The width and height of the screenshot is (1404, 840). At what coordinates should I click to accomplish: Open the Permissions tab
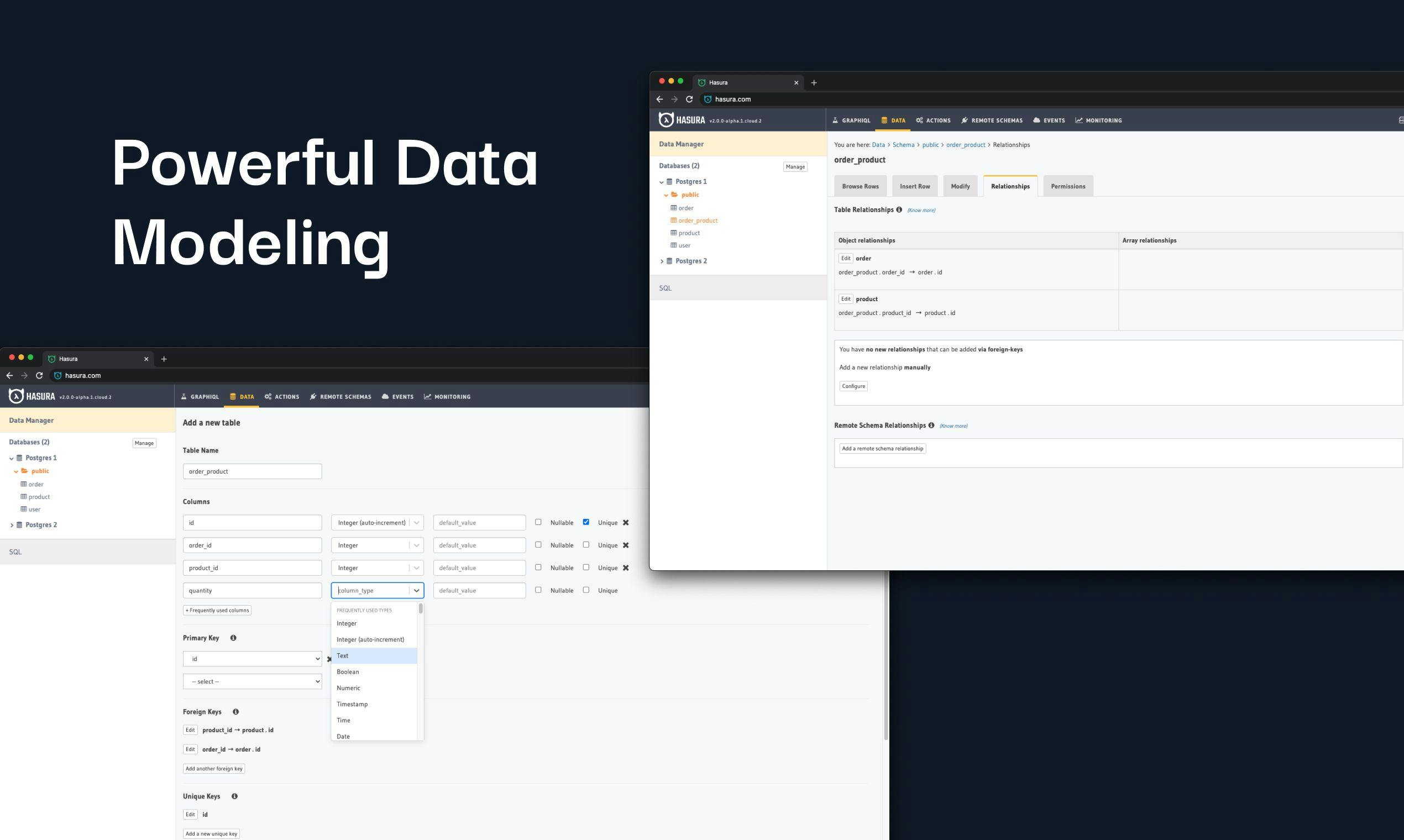coord(1068,186)
